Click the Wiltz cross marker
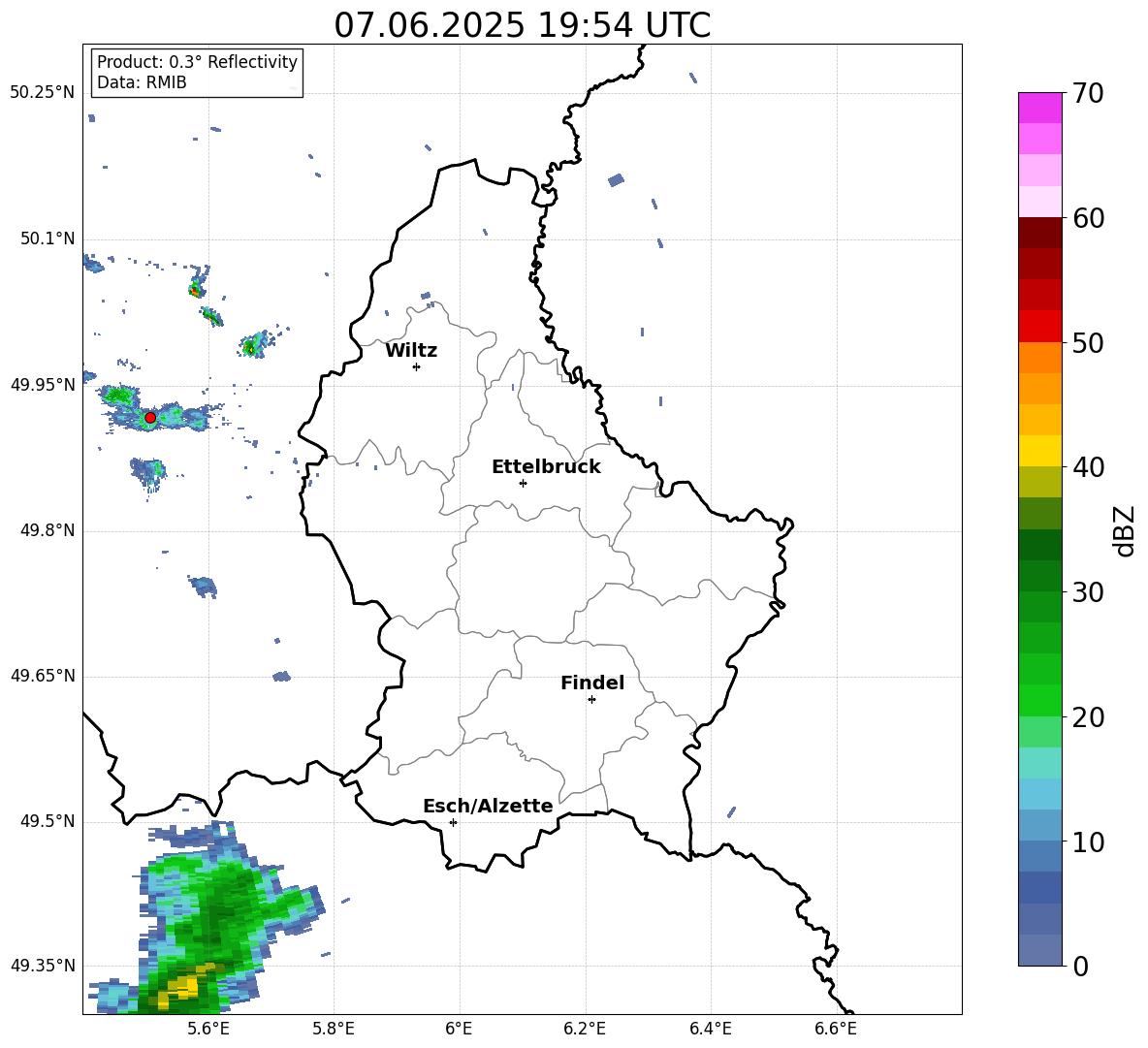The width and height of the screenshot is (1148, 1048). pos(417,366)
